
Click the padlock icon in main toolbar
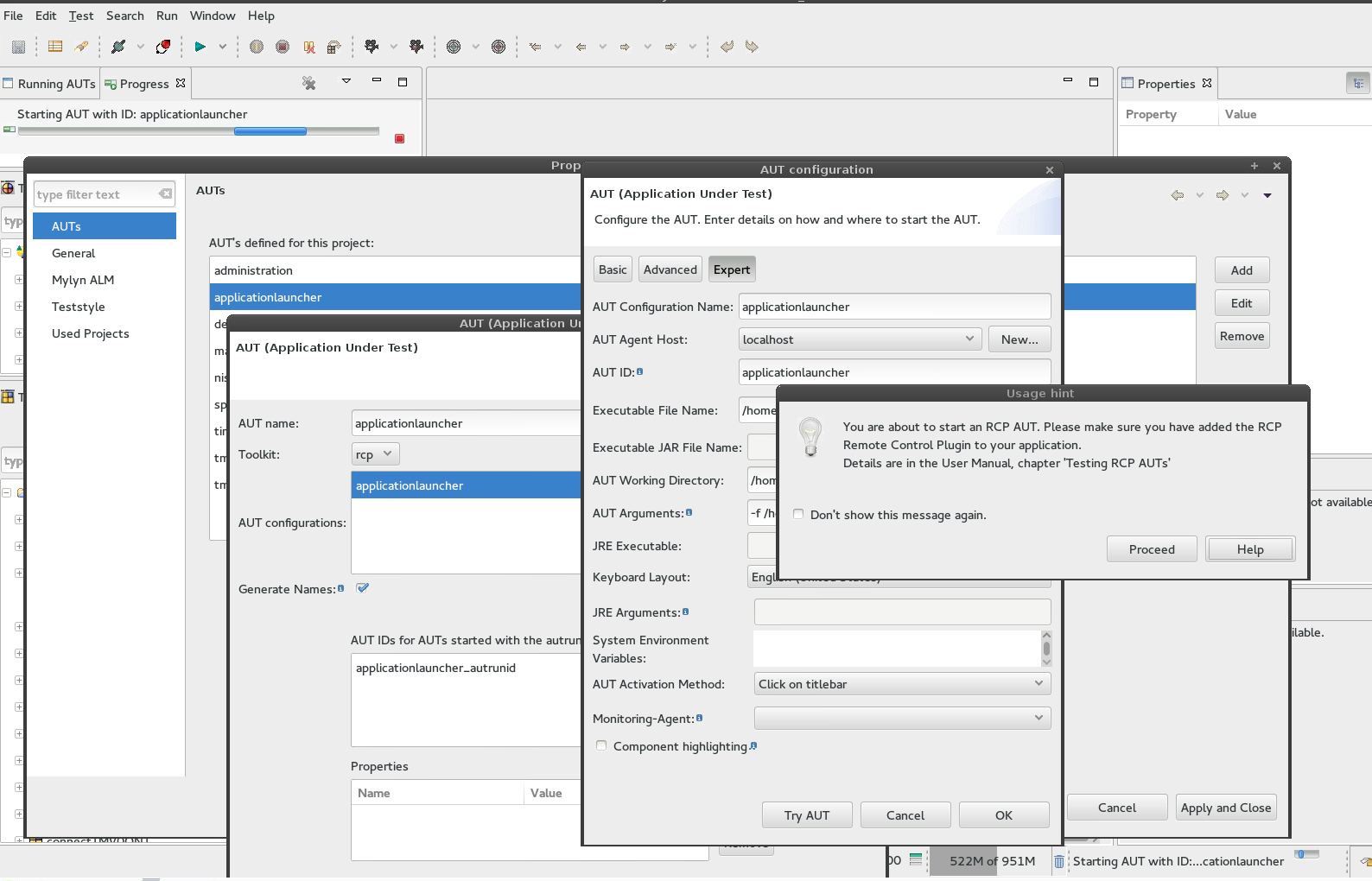point(334,47)
